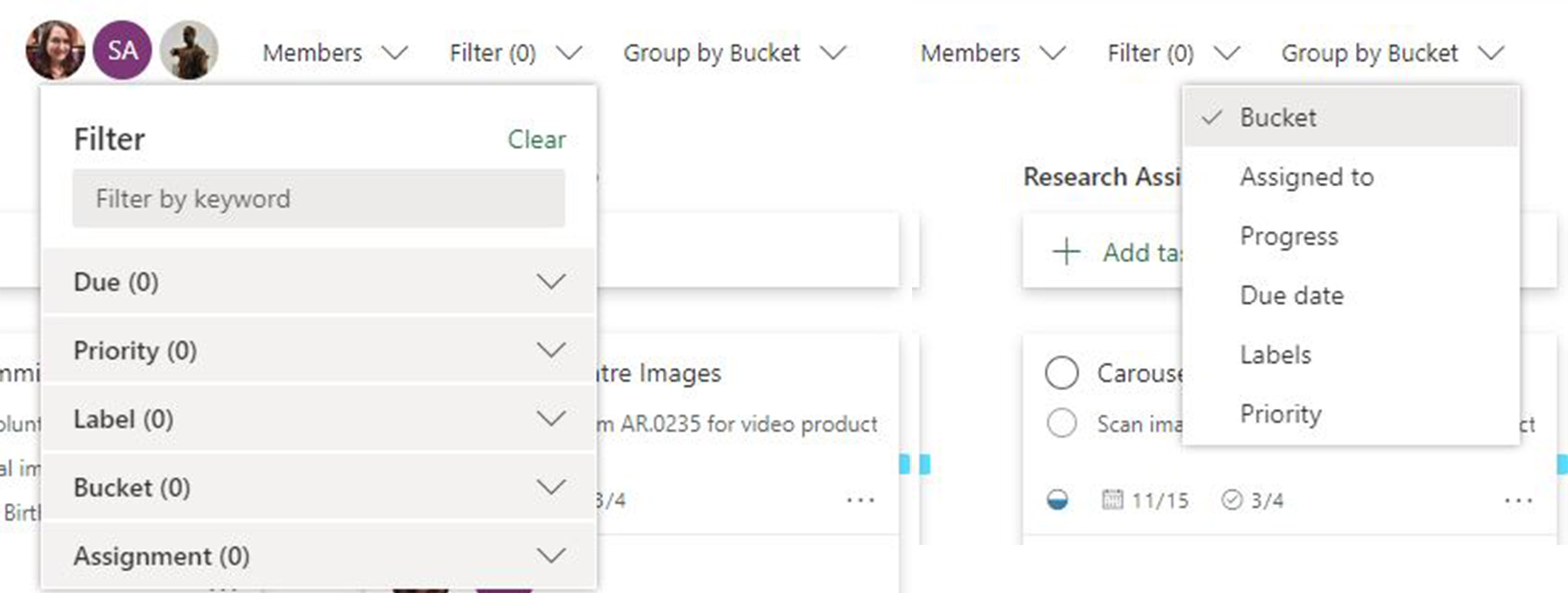Expand the Priority filter section
This screenshot has width=1568, height=593.
(x=552, y=350)
